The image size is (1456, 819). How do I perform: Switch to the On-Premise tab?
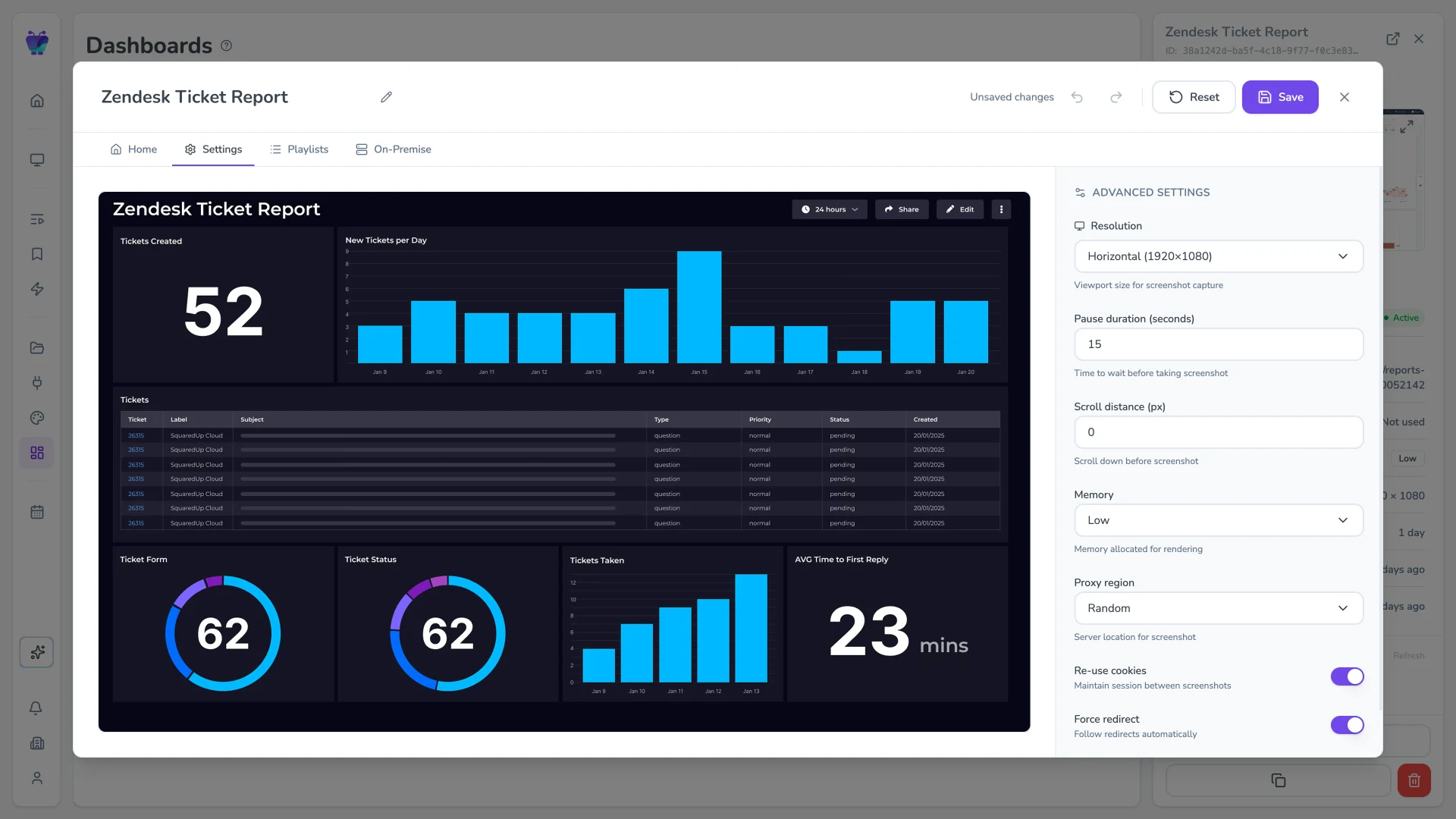point(394,149)
